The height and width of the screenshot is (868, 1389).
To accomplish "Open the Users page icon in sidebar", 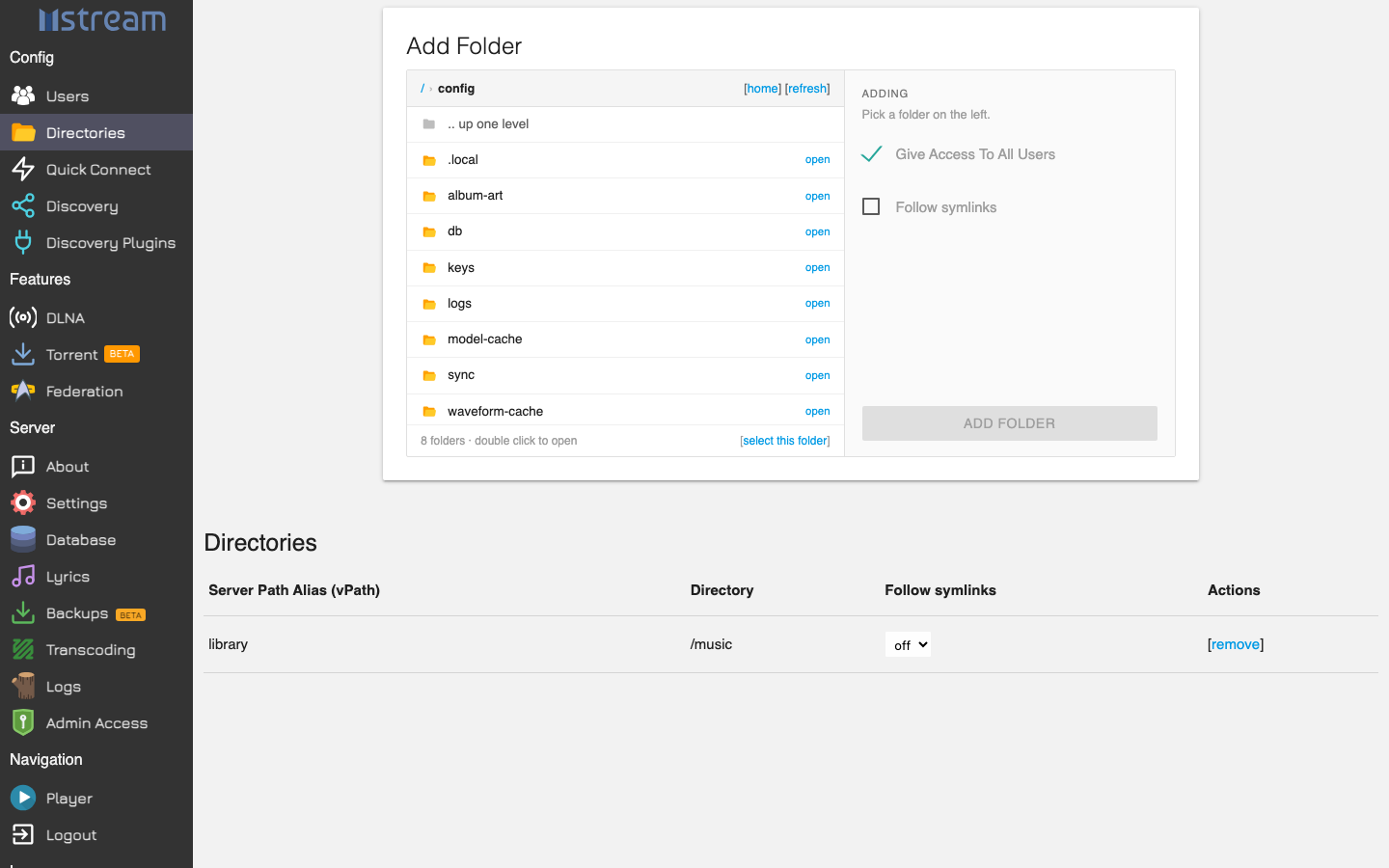I will coord(23,95).
